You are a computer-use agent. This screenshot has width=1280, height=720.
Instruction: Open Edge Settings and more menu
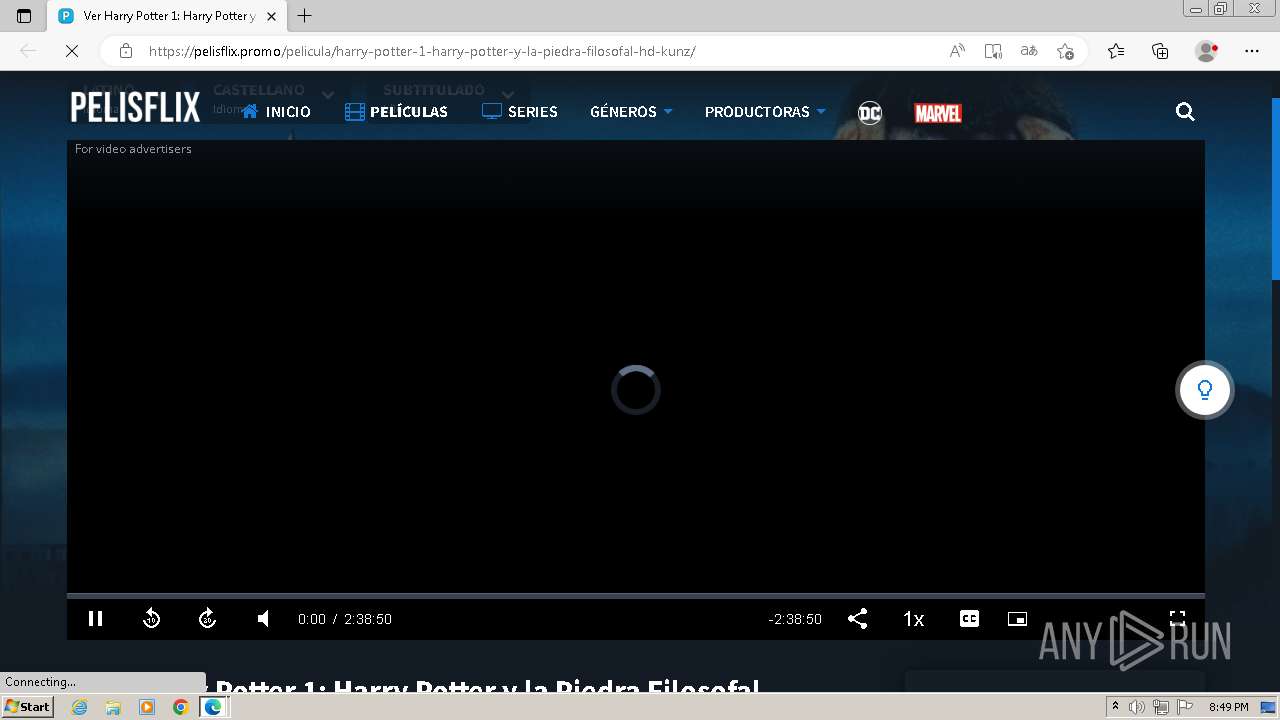tap(1252, 51)
